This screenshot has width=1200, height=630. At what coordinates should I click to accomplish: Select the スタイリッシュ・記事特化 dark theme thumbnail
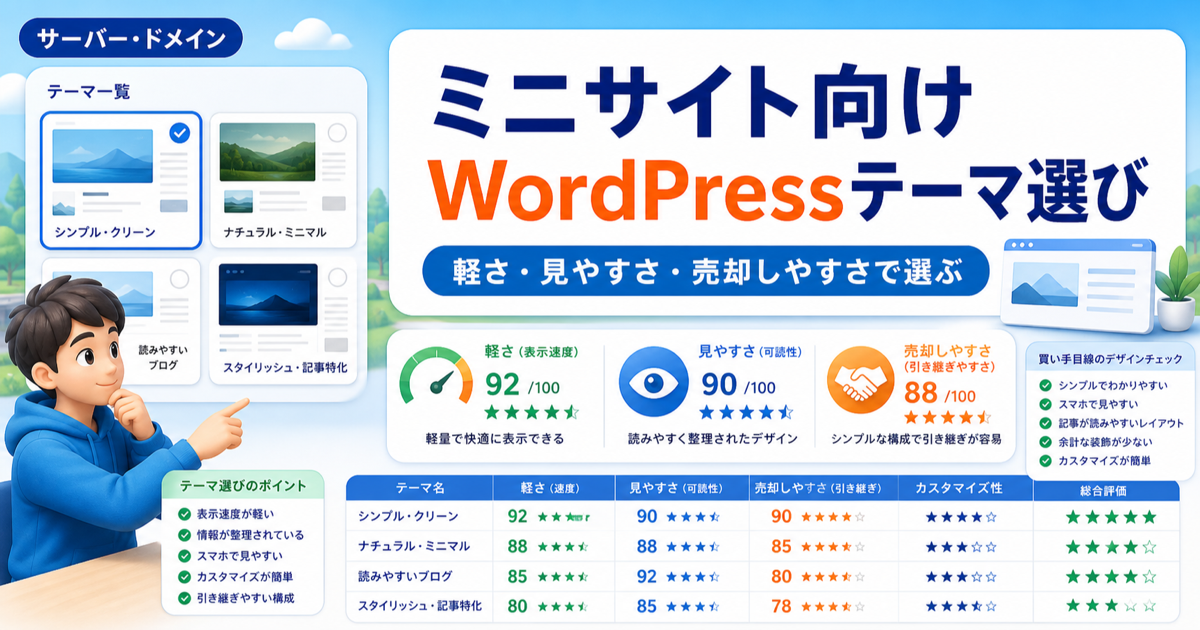268,296
